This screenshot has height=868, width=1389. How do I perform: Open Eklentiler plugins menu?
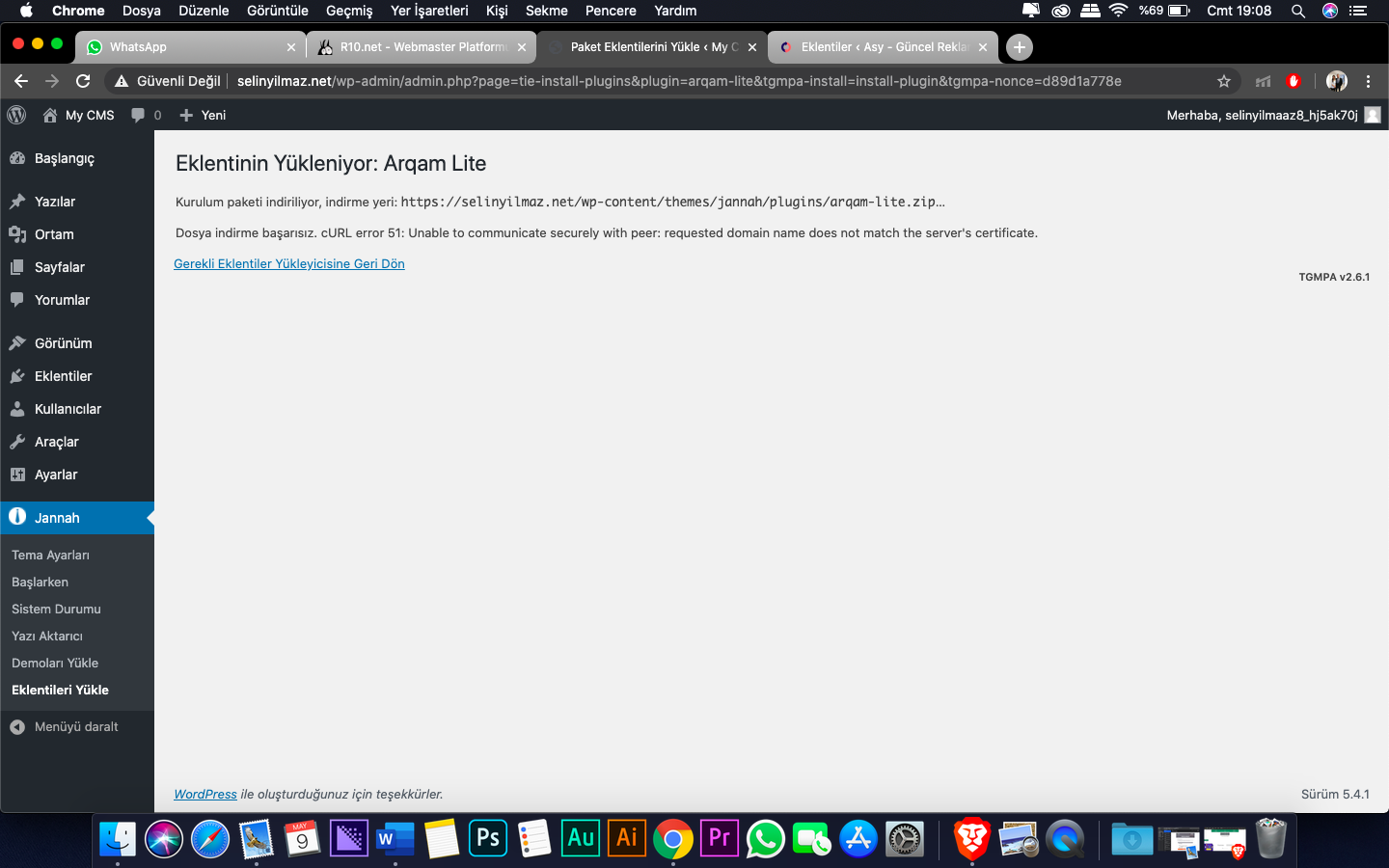(77, 376)
